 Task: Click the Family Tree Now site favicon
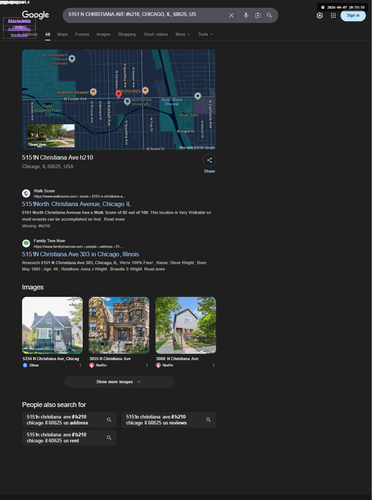coord(26,243)
